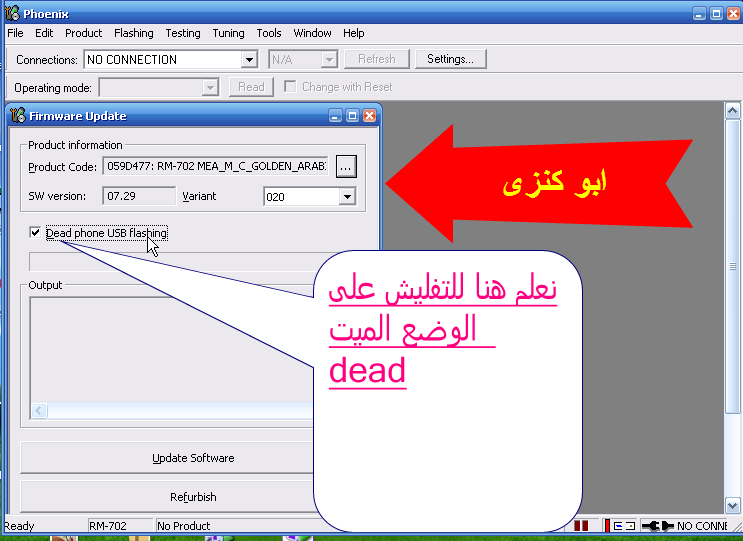Open the Tools menu

coord(269,33)
